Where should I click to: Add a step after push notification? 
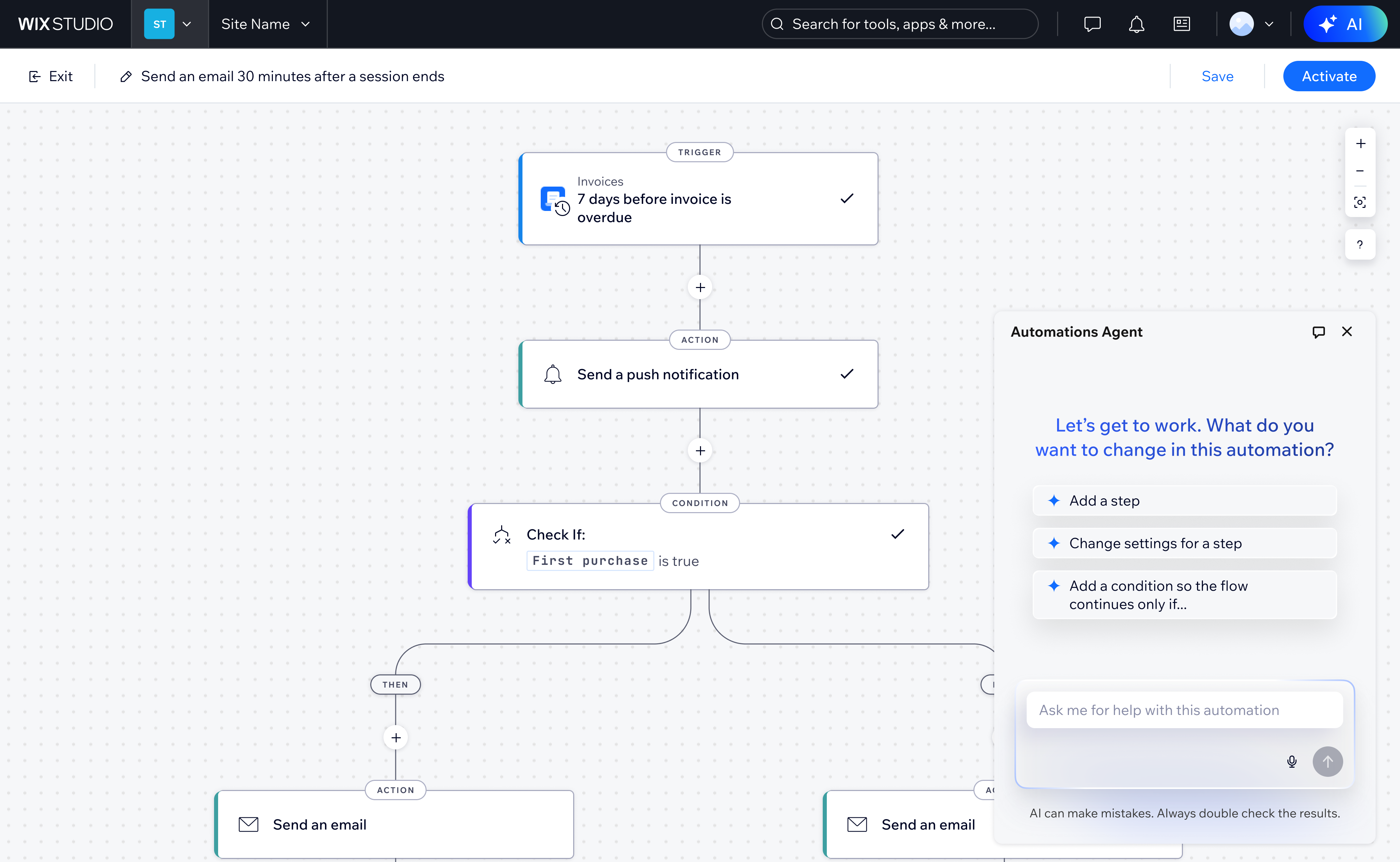coord(700,450)
